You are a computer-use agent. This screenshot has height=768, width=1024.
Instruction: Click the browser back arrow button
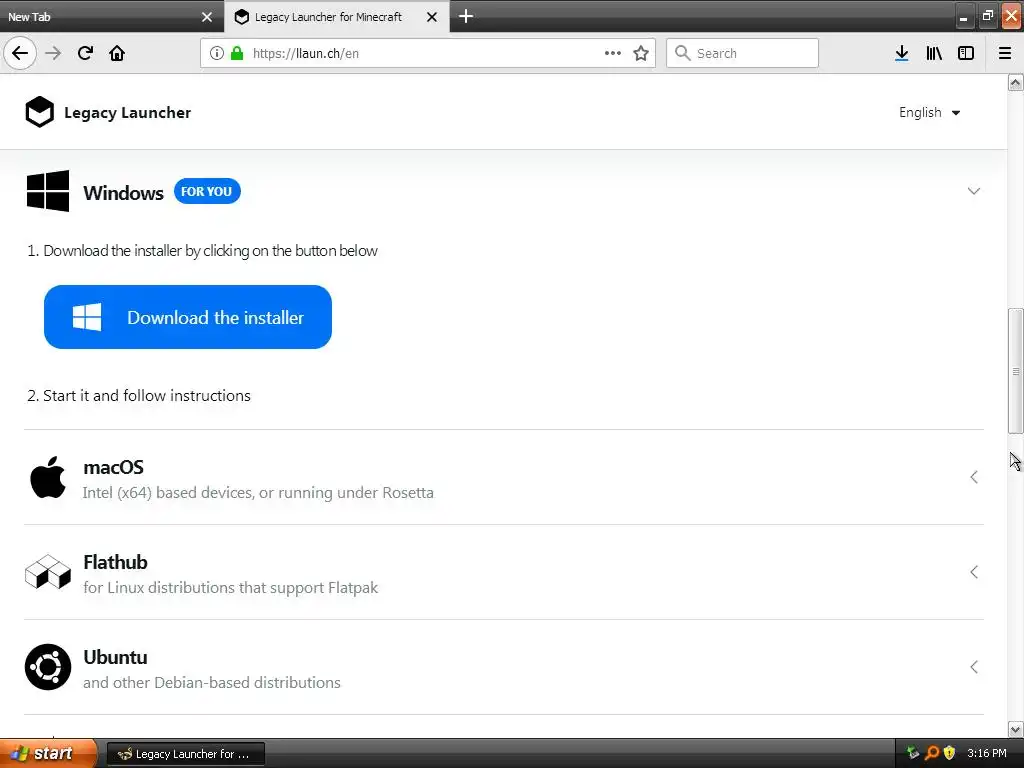coord(20,53)
